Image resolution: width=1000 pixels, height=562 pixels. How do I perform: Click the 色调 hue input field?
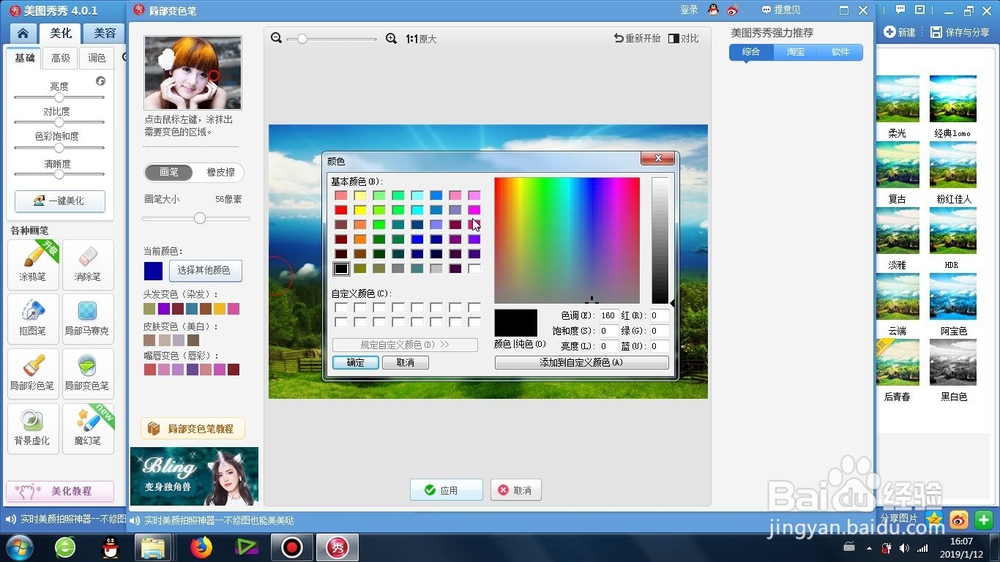coord(608,315)
